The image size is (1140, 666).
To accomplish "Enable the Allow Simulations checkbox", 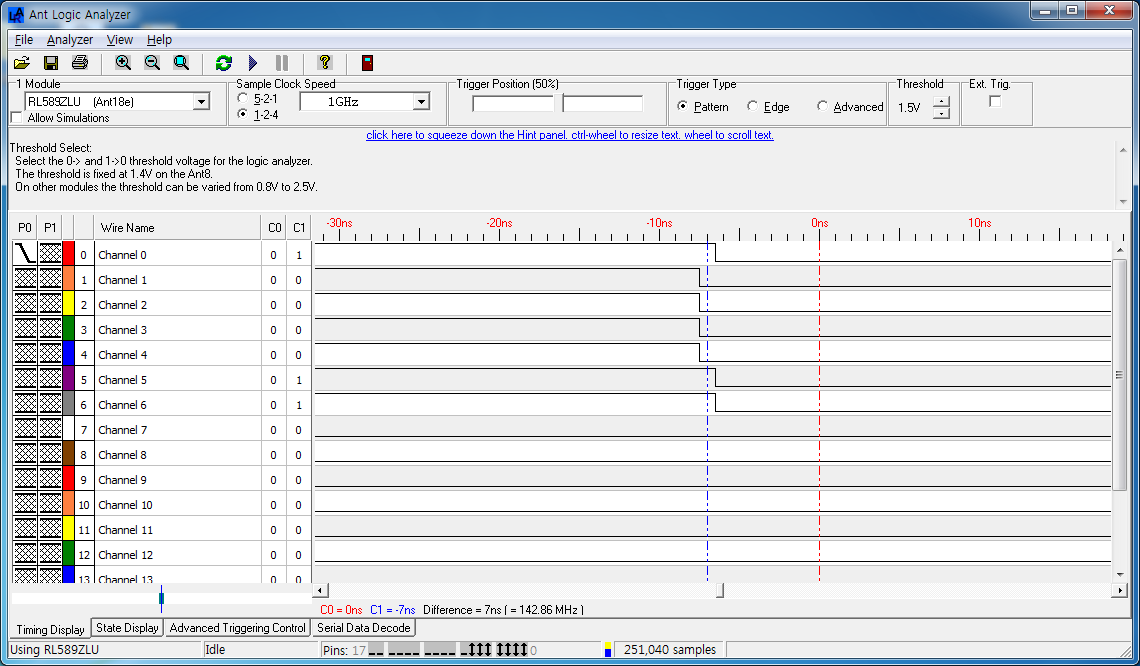I will [x=17, y=118].
